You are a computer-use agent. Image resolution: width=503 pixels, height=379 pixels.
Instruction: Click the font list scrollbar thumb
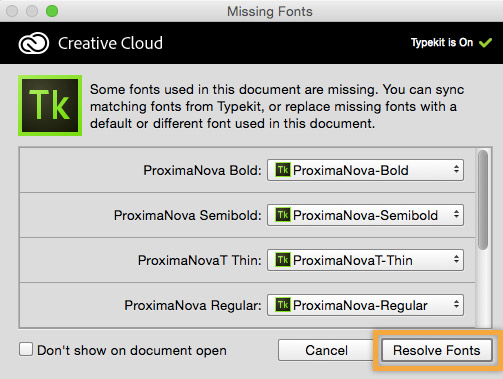(x=483, y=200)
